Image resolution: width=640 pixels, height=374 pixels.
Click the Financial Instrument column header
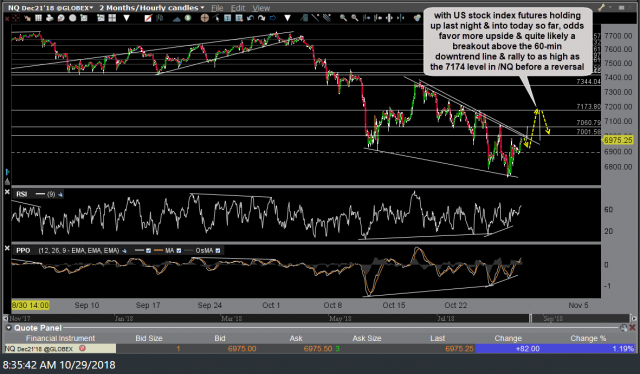[x=60, y=338]
